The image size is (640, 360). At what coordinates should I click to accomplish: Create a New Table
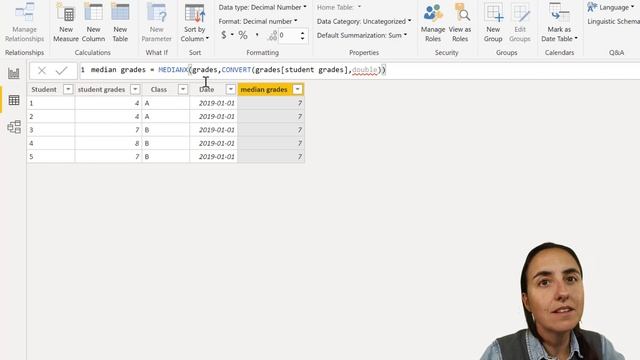(x=120, y=22)
